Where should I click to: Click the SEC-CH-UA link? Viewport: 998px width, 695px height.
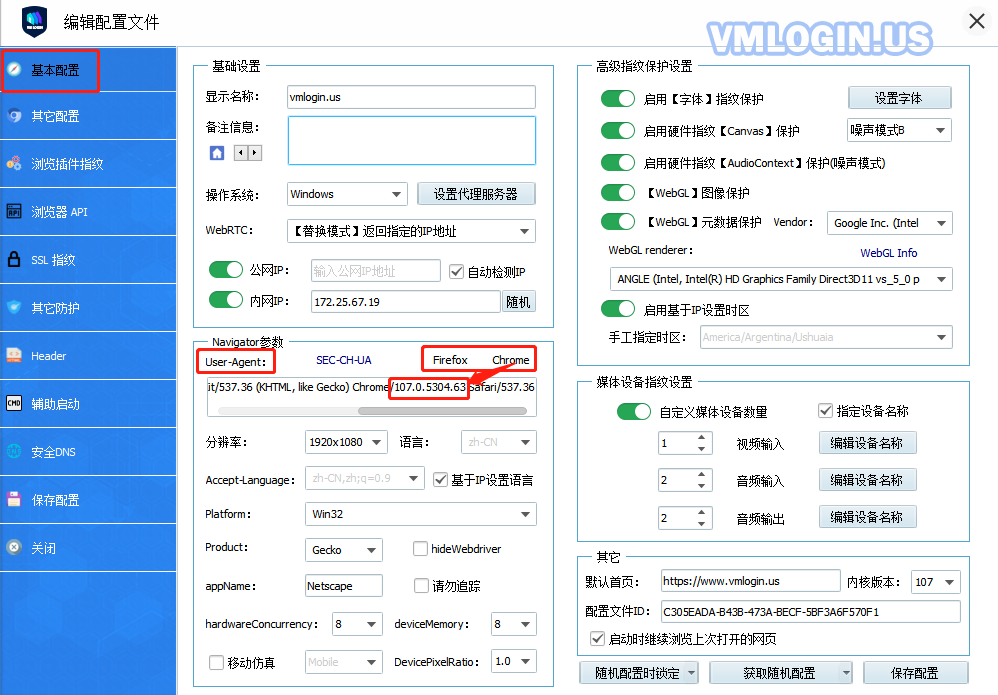[x=344, y=360]
